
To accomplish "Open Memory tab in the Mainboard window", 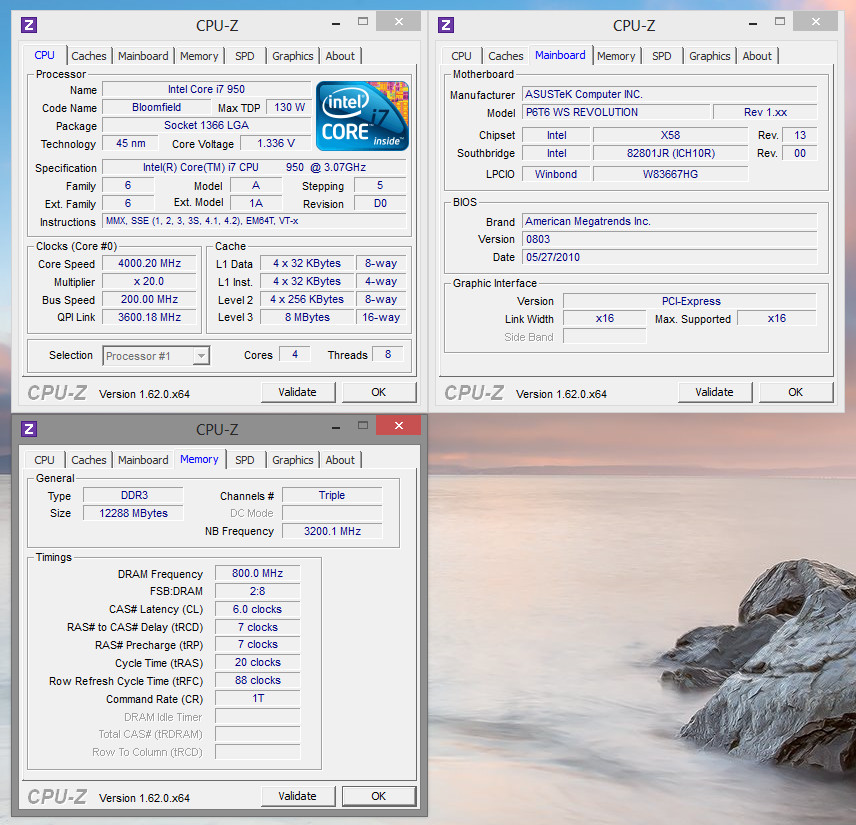I will click(616, 56).
